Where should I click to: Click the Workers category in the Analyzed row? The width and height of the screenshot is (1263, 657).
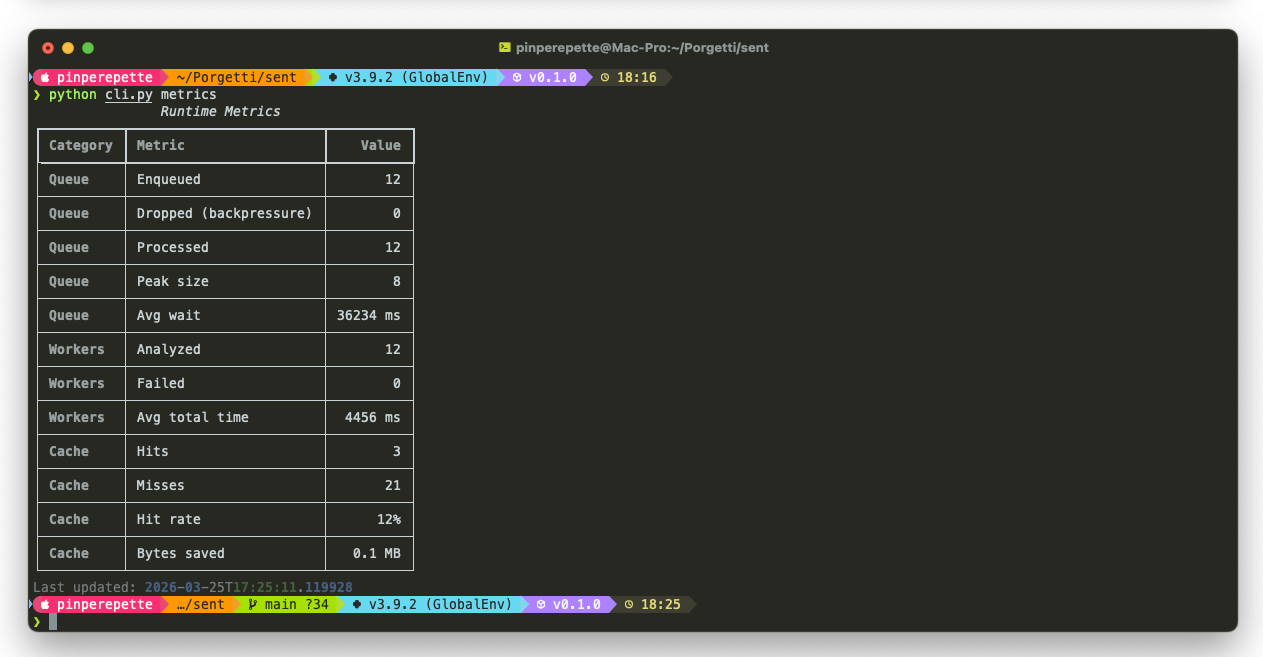(x=77, y=349)
